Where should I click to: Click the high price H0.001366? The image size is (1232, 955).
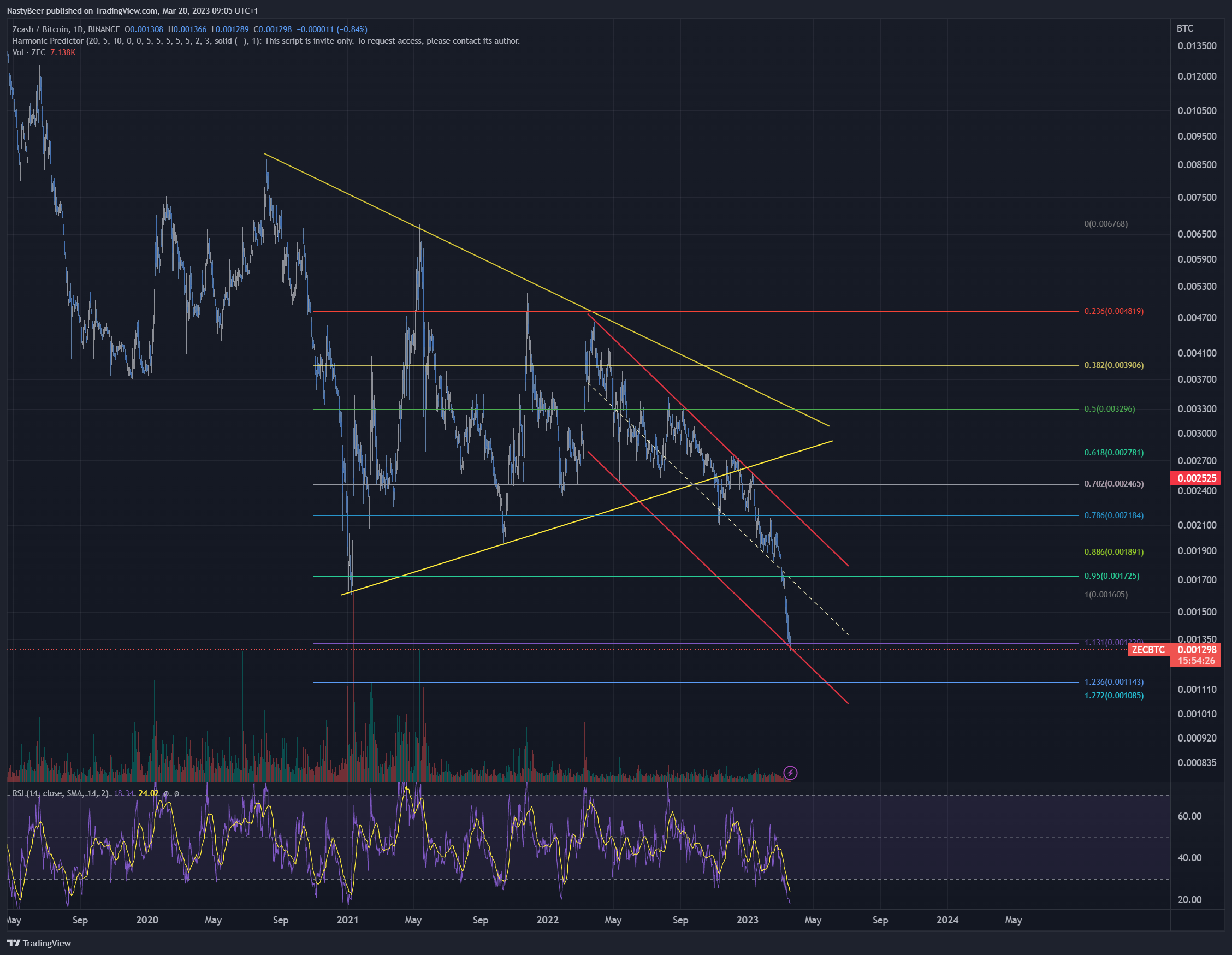(187, 29)
